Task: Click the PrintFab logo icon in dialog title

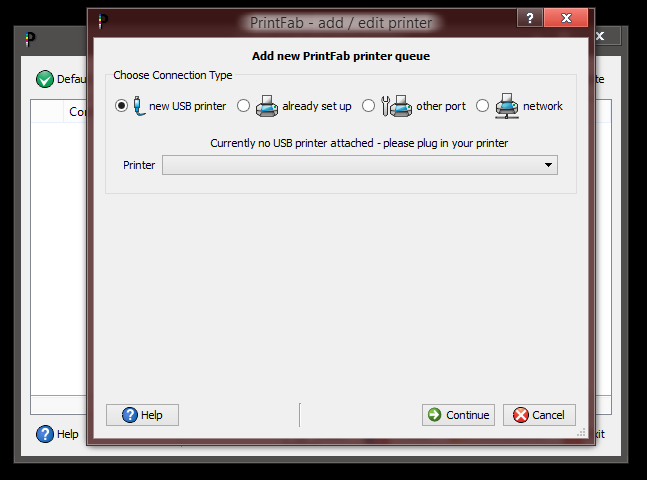Action: pos(103,21)
